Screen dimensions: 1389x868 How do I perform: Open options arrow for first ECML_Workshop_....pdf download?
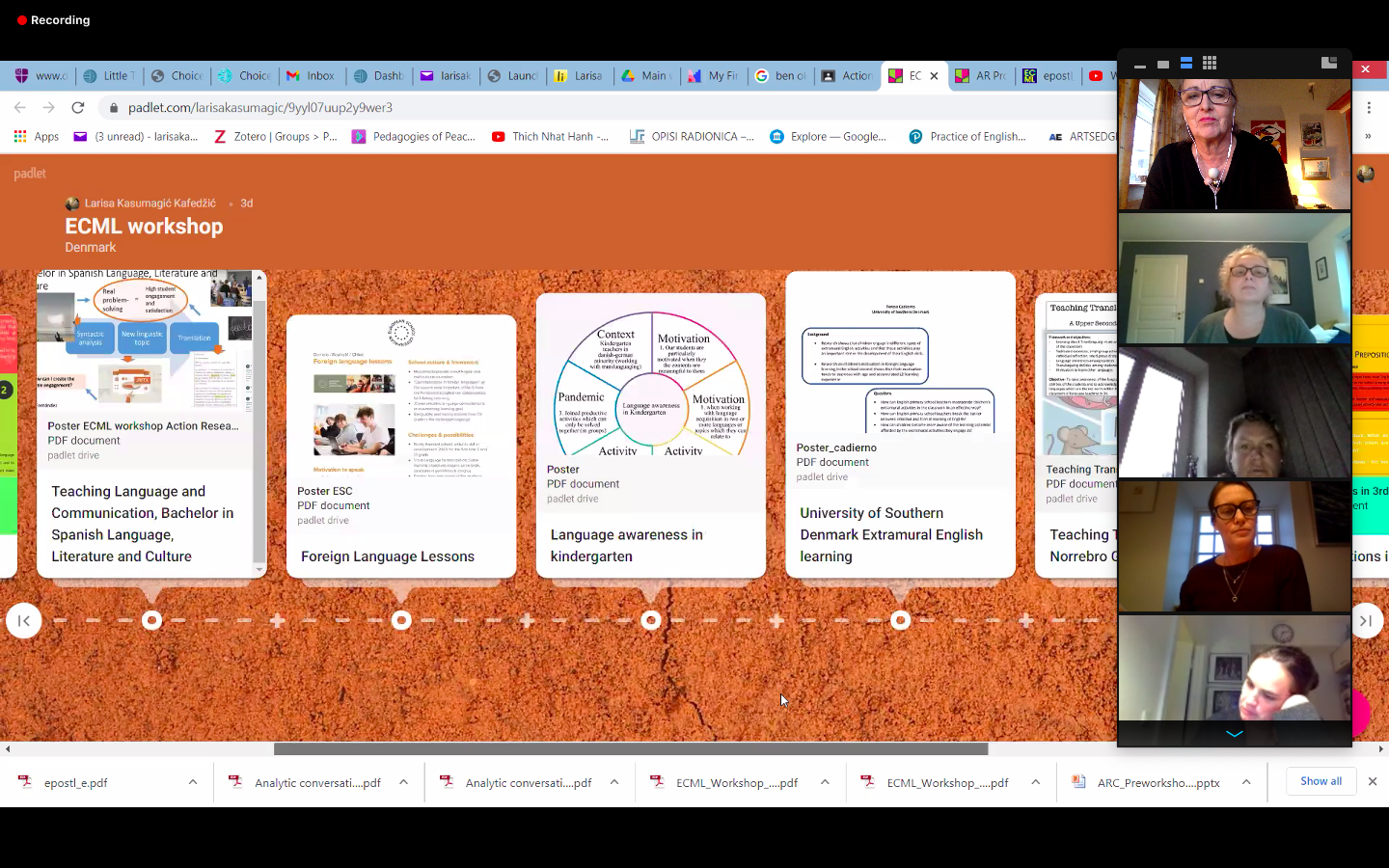tap(825, 782)
